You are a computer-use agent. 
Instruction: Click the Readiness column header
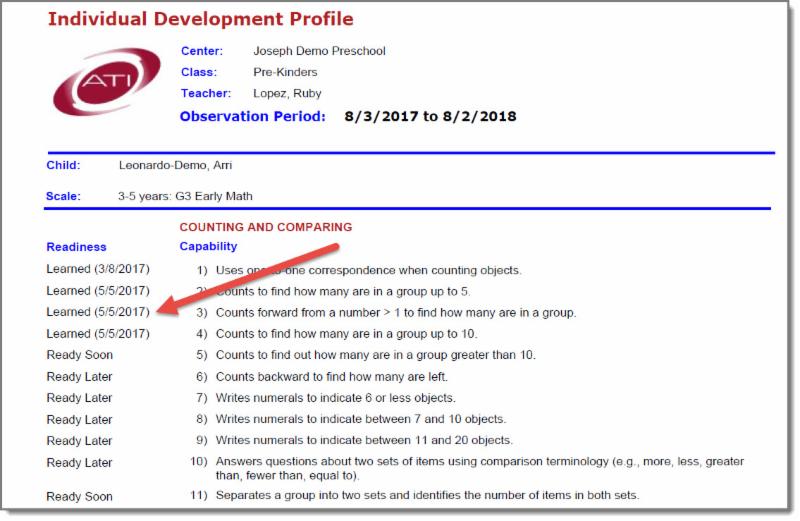(x=77, y=247)
